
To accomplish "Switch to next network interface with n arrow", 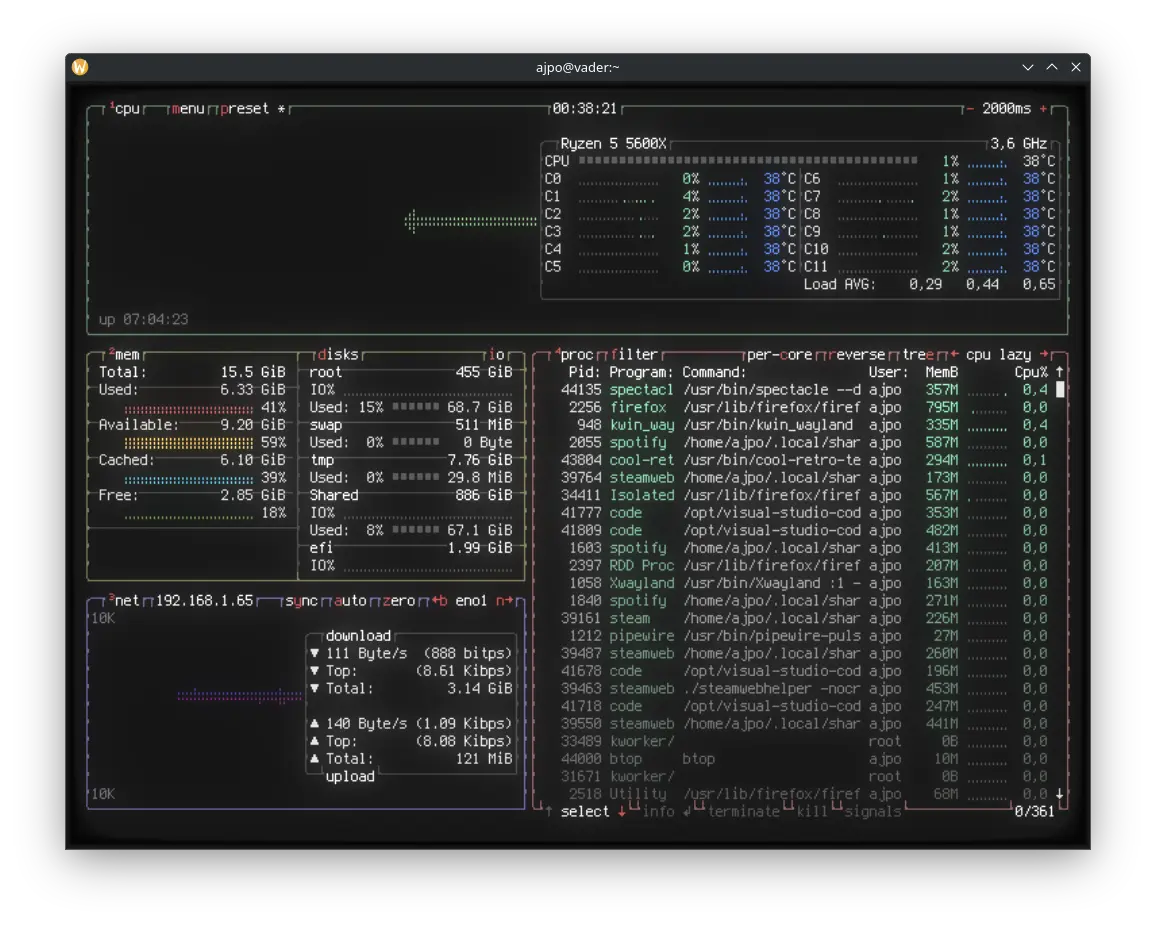I will click(x=504, y=601).
